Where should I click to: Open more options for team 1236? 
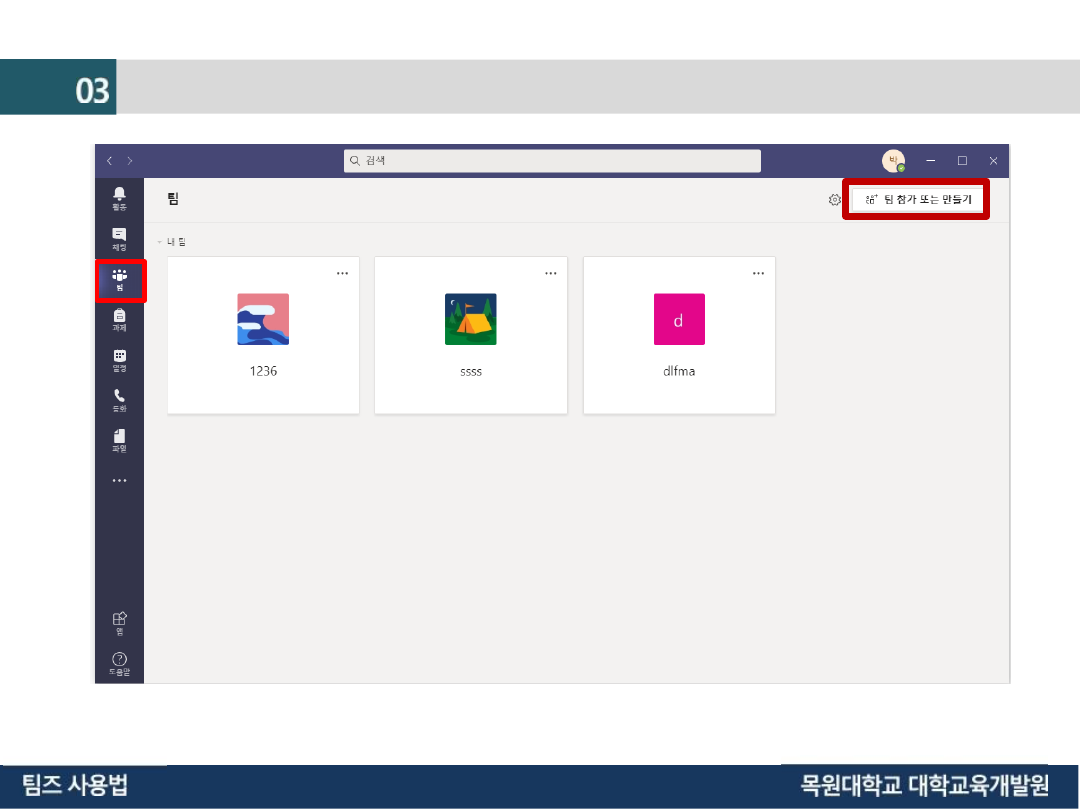(x=342, y=273)
